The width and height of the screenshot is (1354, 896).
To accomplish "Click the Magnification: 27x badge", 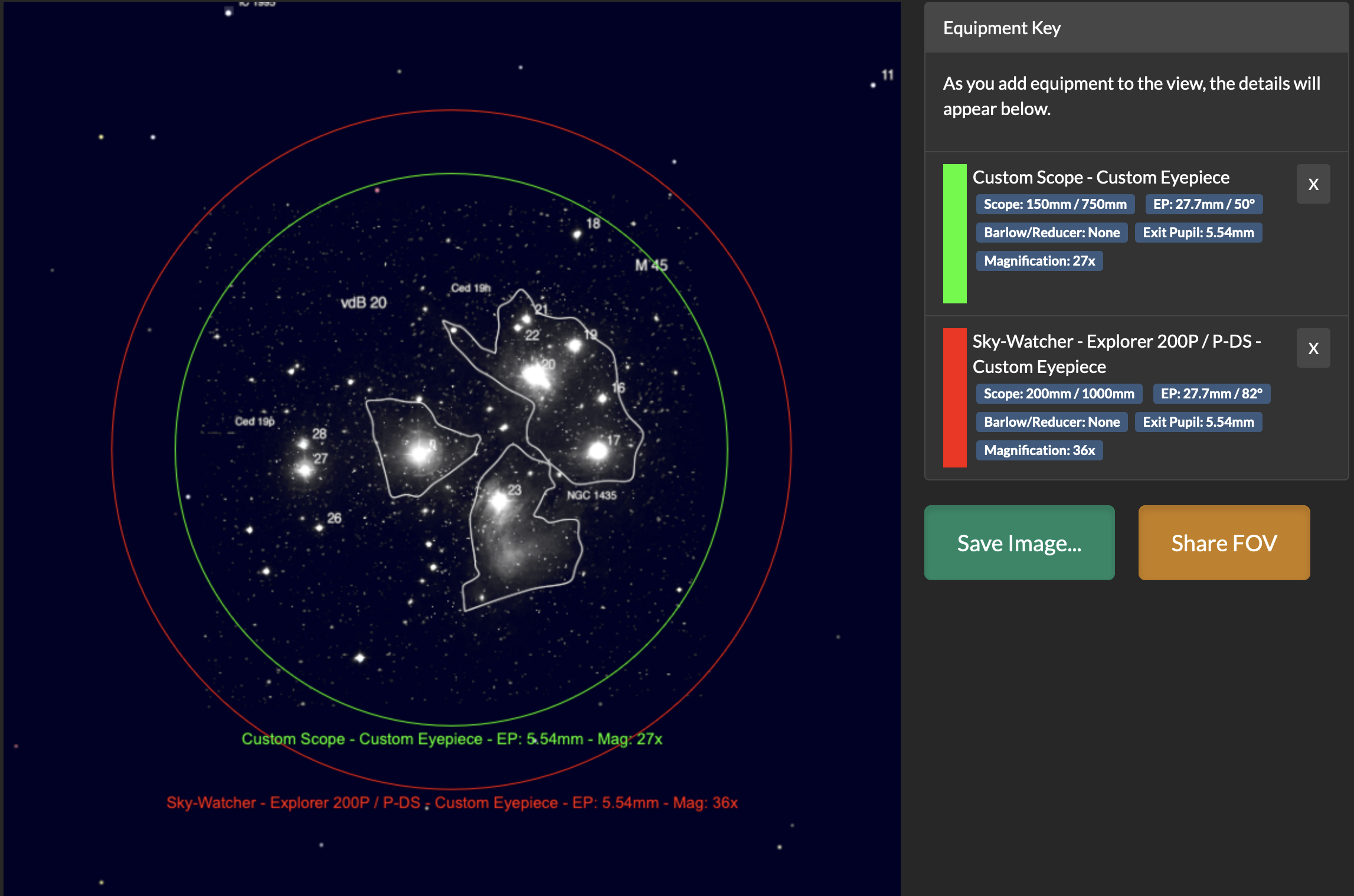I will point(1039,261).
